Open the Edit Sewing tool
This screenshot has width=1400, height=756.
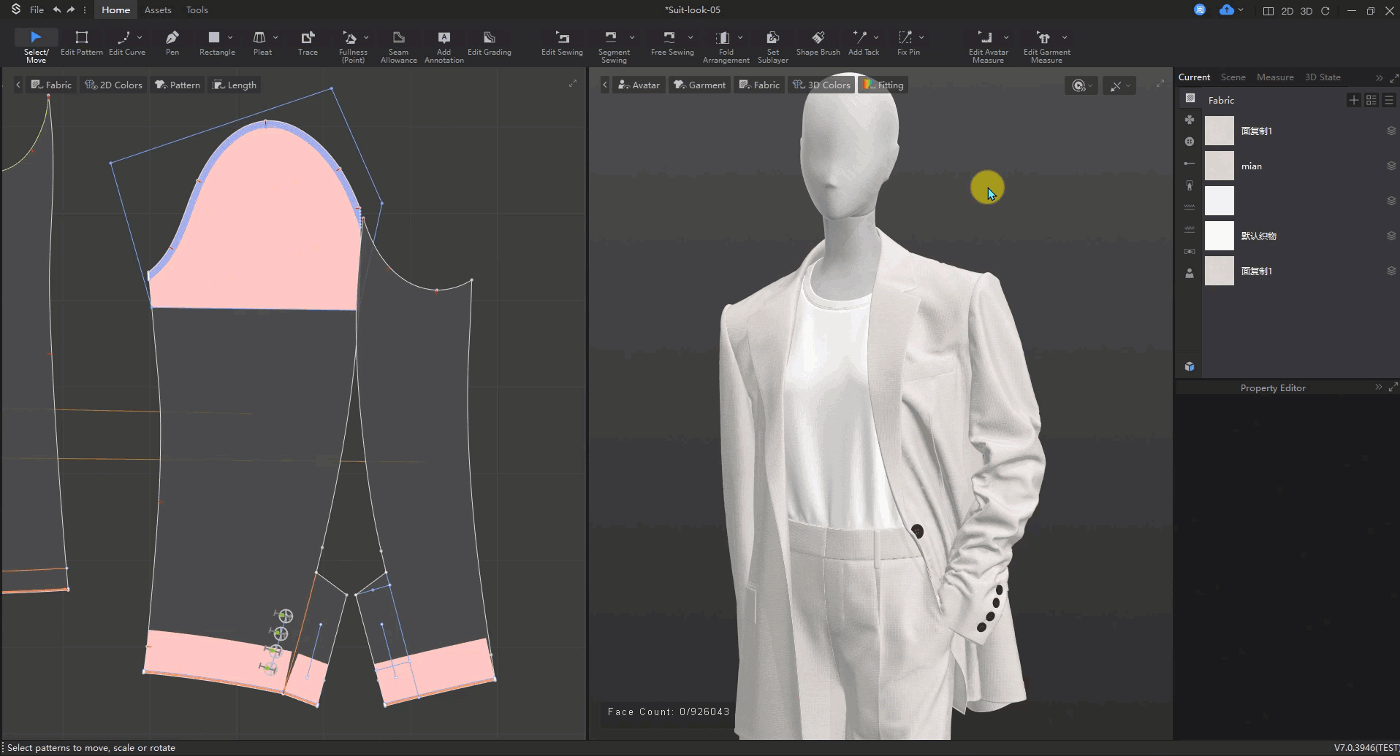(561, 42)
